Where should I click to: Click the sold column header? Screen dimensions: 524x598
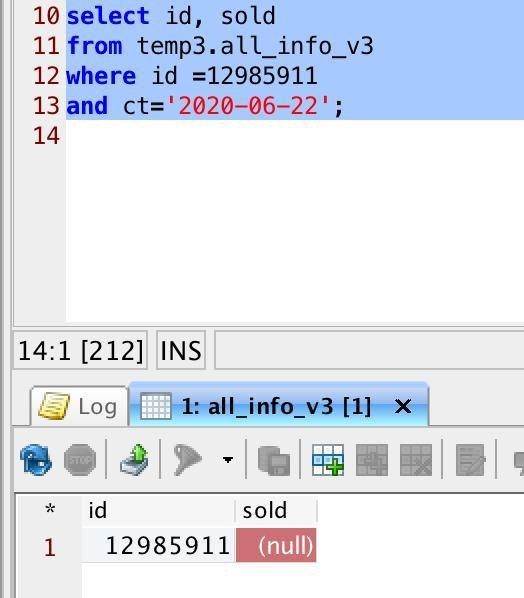pos(276,511)
